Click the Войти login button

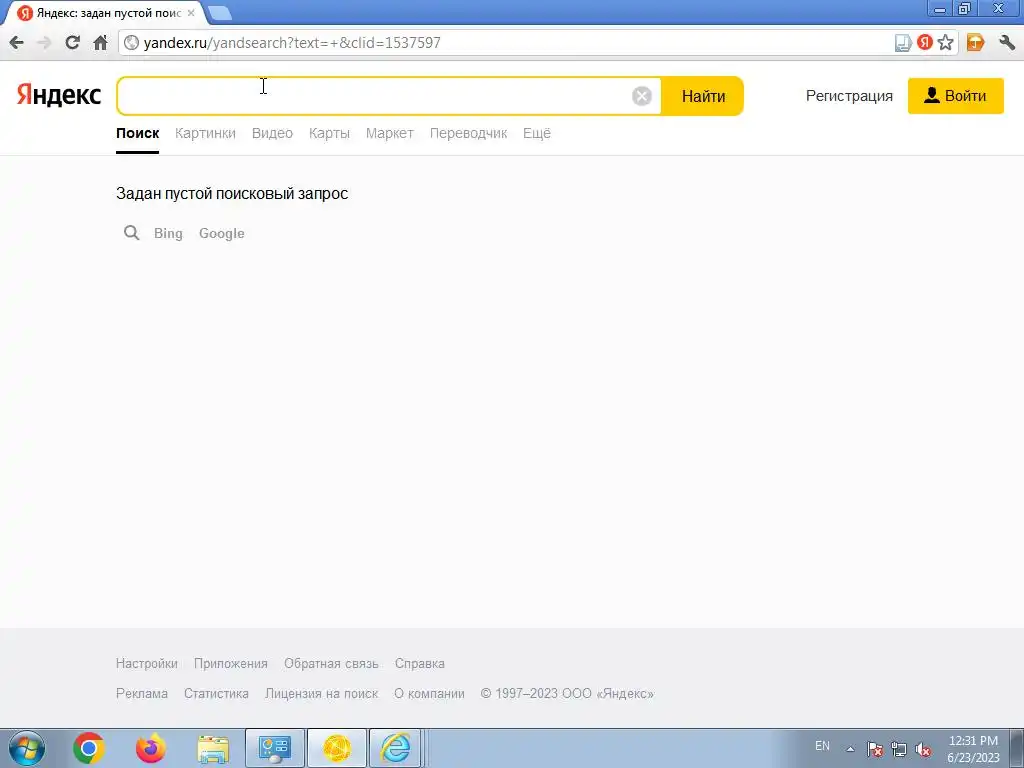tap(955, 96)
